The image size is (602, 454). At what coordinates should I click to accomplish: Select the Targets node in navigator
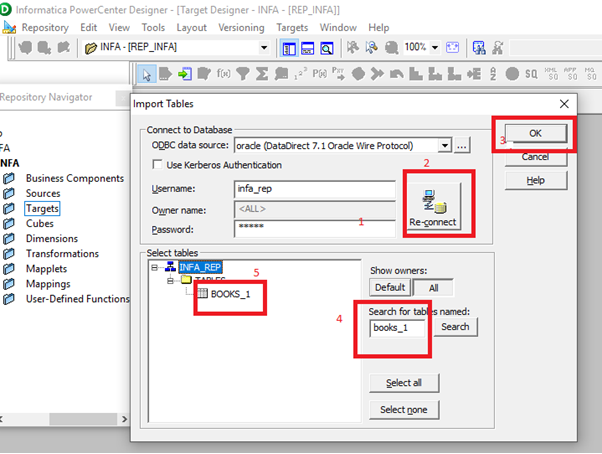click(42, 208)
